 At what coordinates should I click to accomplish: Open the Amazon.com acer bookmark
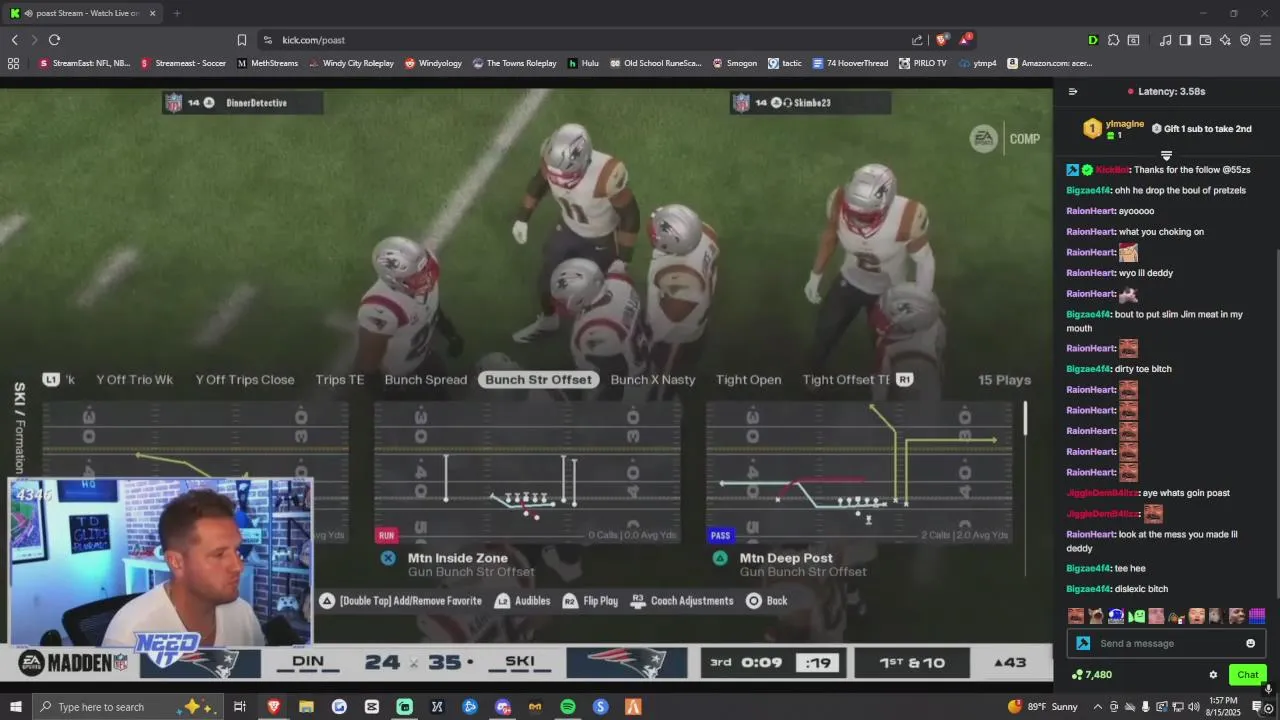coord(1049,63)
